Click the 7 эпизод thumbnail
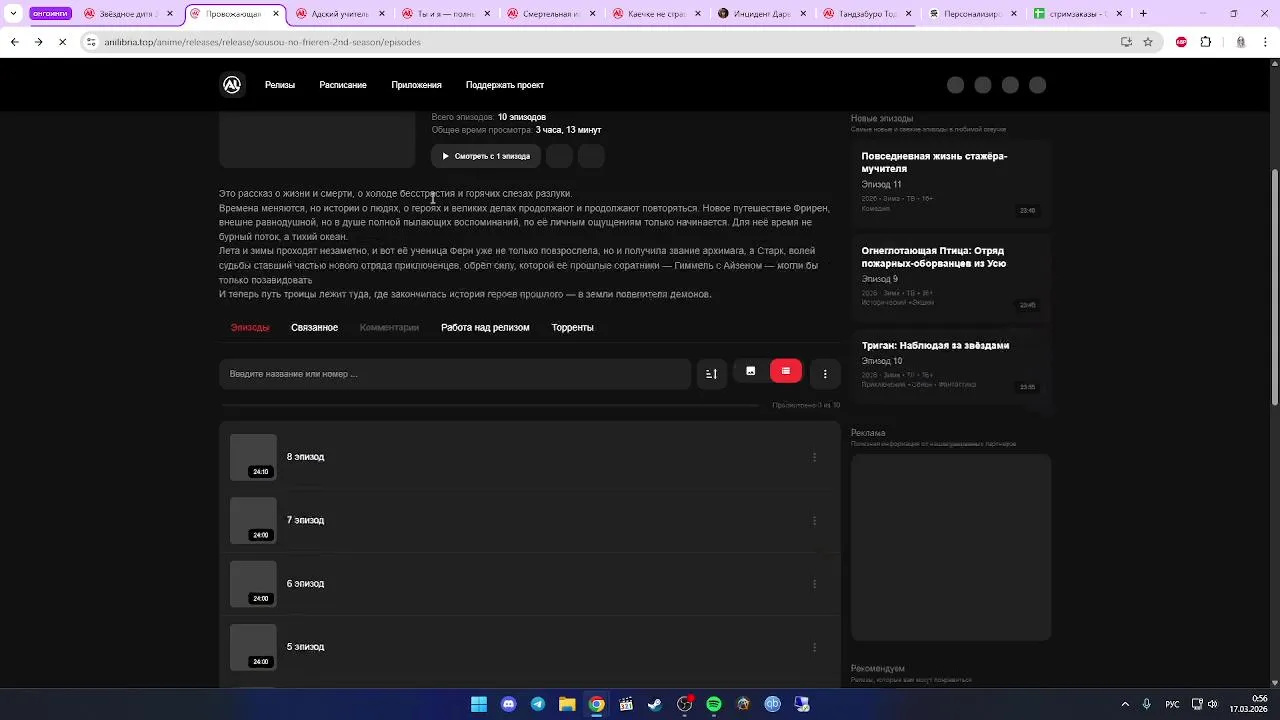 [x=253, y=520]
